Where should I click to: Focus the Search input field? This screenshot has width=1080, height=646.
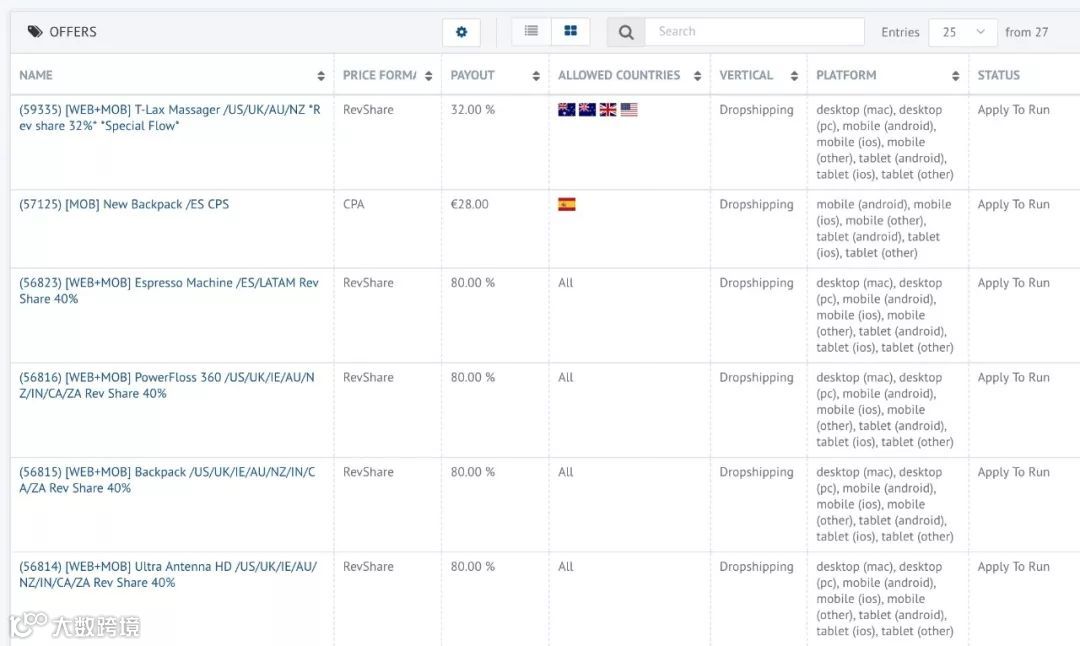click(754, 32)
